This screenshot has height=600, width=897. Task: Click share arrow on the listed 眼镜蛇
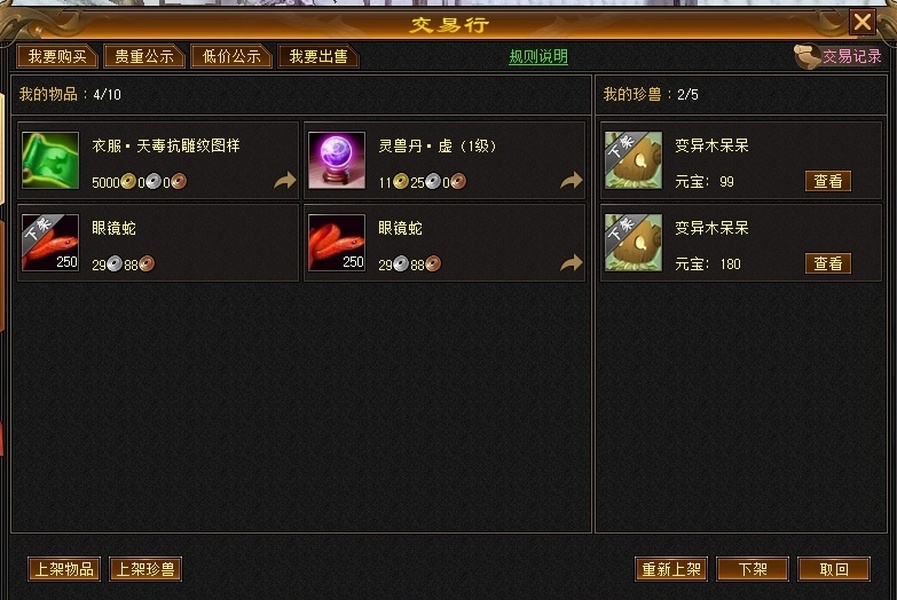[571, 263]
